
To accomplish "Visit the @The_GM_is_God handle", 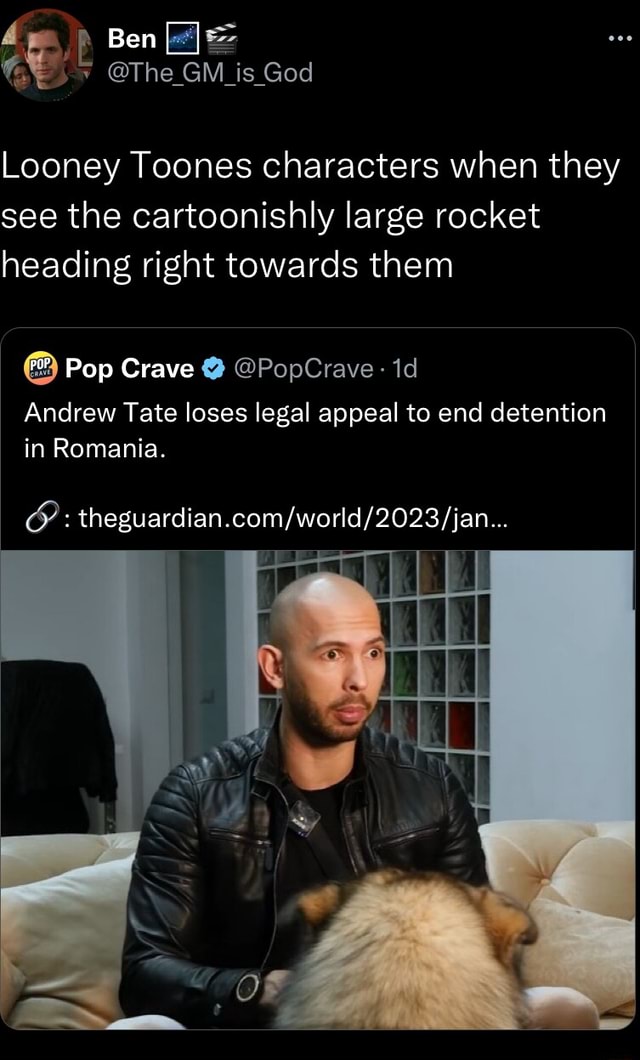I will tap(210, 72).
